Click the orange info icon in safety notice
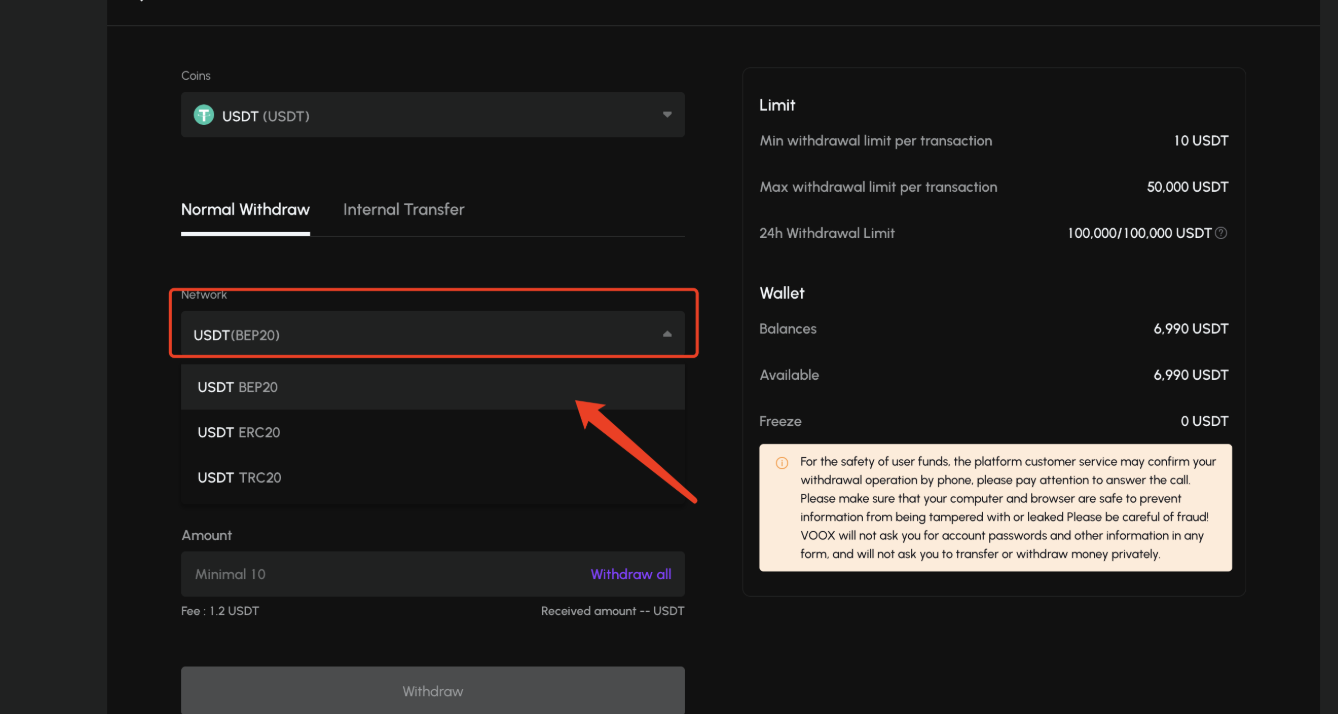Viewport: 1338px width, 714px height. 781,463
